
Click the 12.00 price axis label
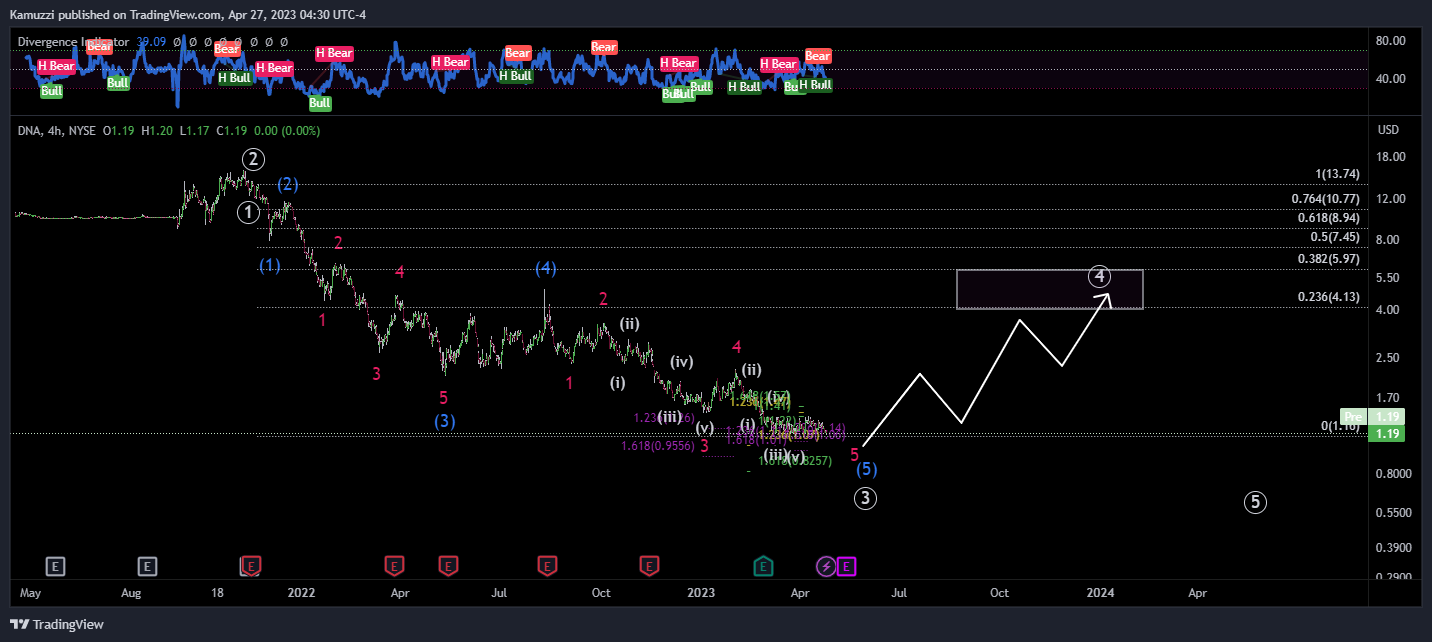1391,199
